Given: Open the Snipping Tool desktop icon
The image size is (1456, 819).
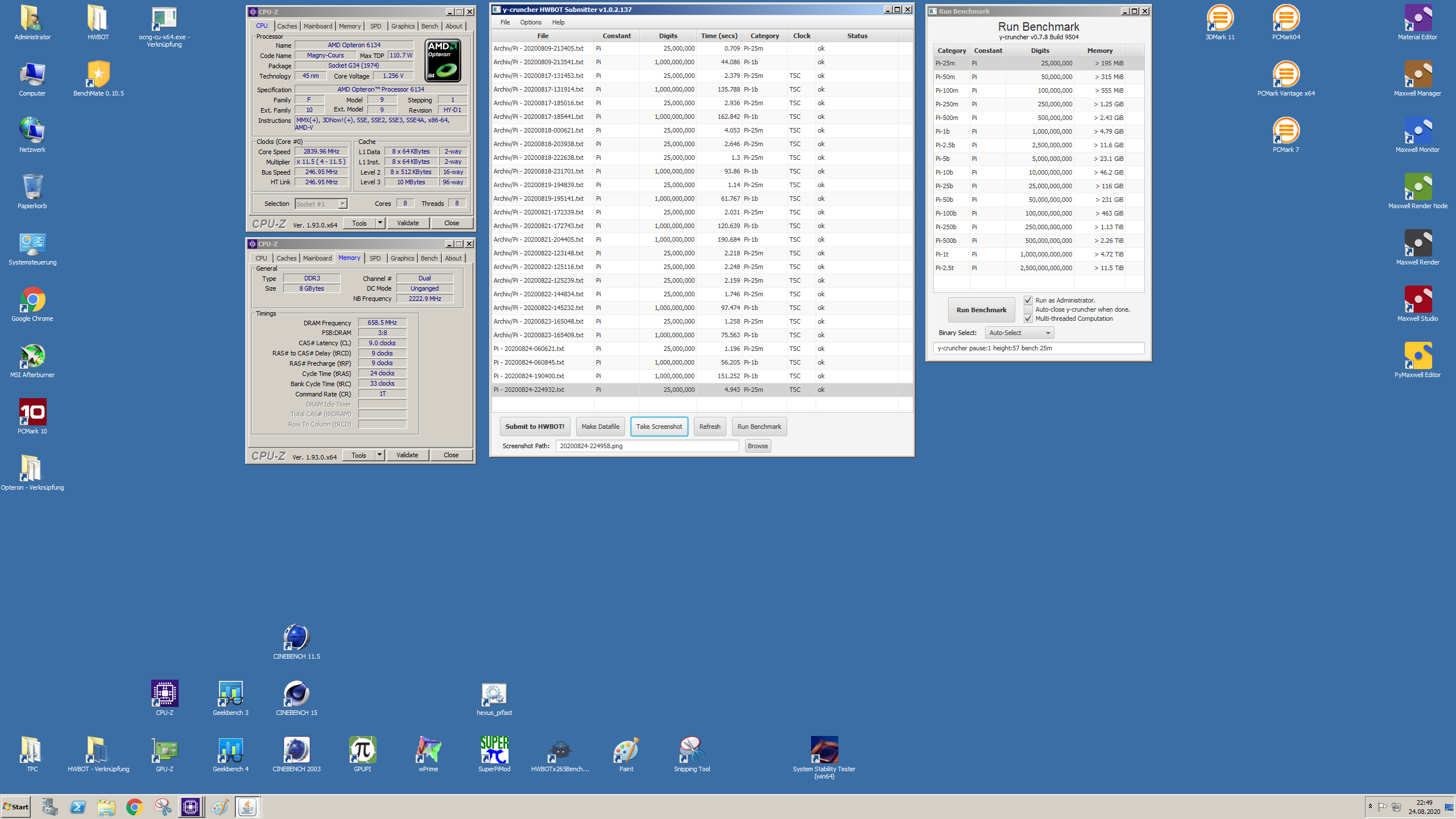Looking at the screenshot, I should click(x=692, y=754).
